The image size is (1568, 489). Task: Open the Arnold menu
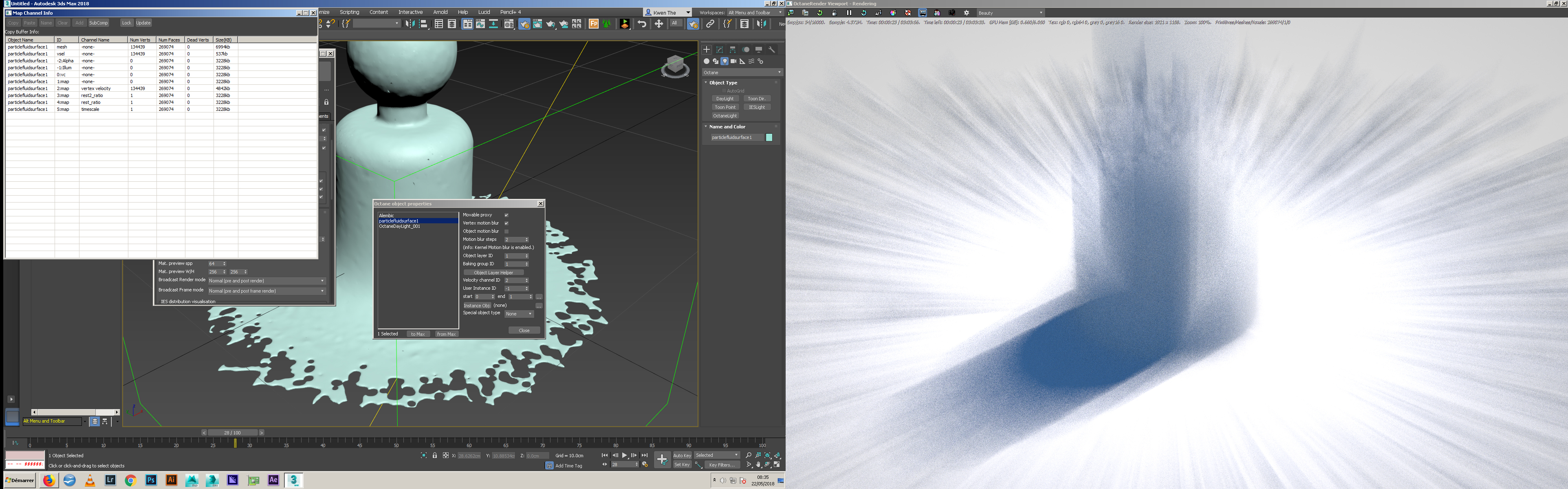[440, 12]
